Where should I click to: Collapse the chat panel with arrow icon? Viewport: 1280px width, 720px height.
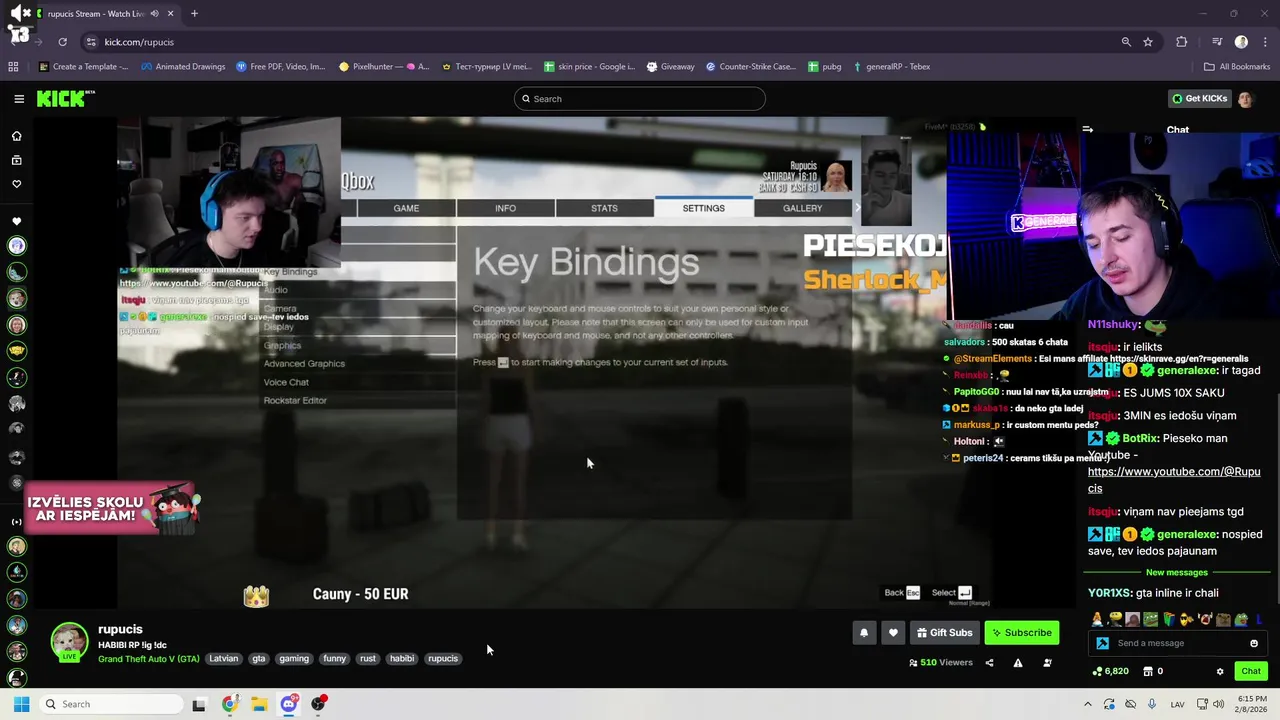(1088, 129)
